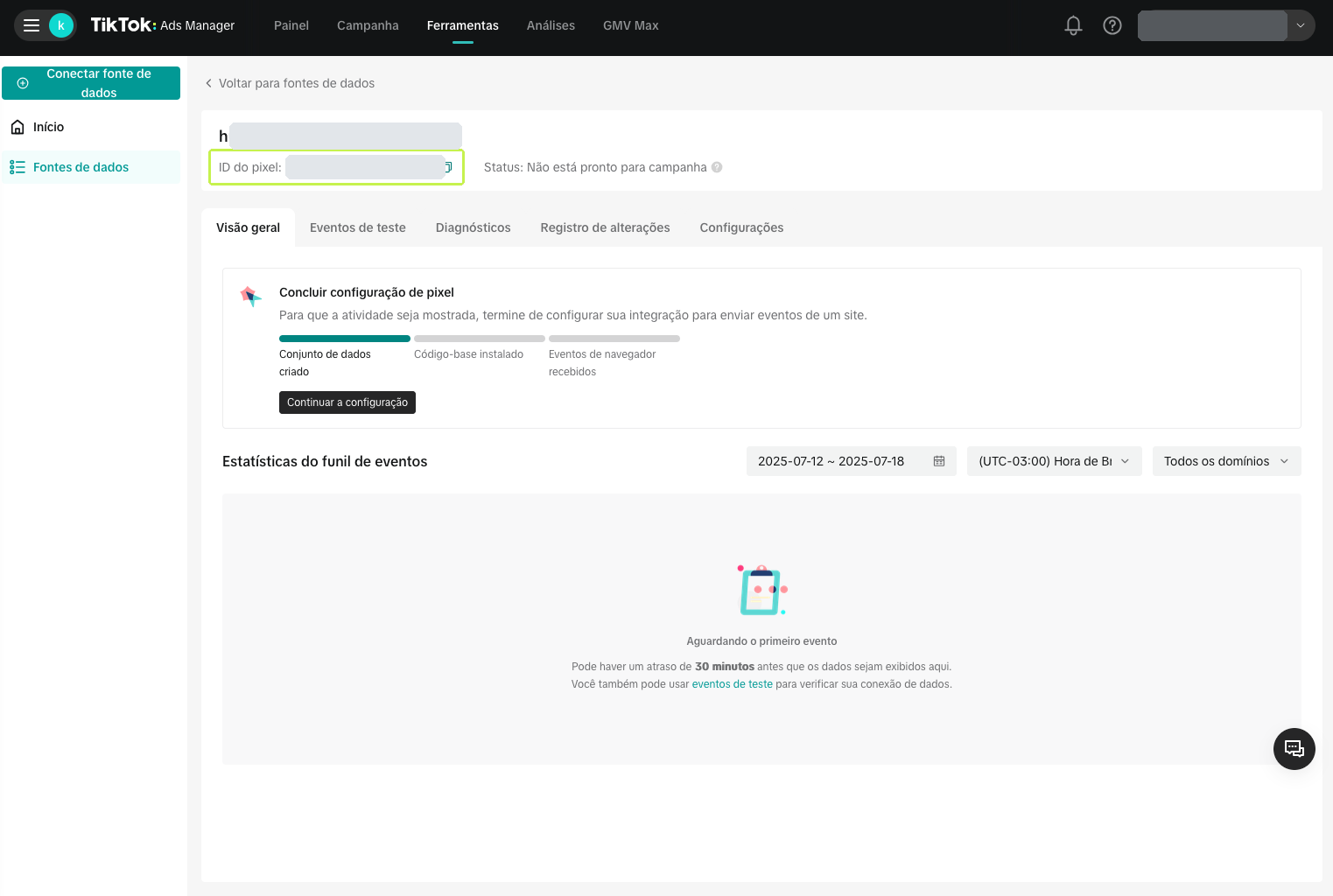Viewport: 1333px width, 896px height.
Task: Click the TikTok Ads Manager logo
Action: [163, 25]
